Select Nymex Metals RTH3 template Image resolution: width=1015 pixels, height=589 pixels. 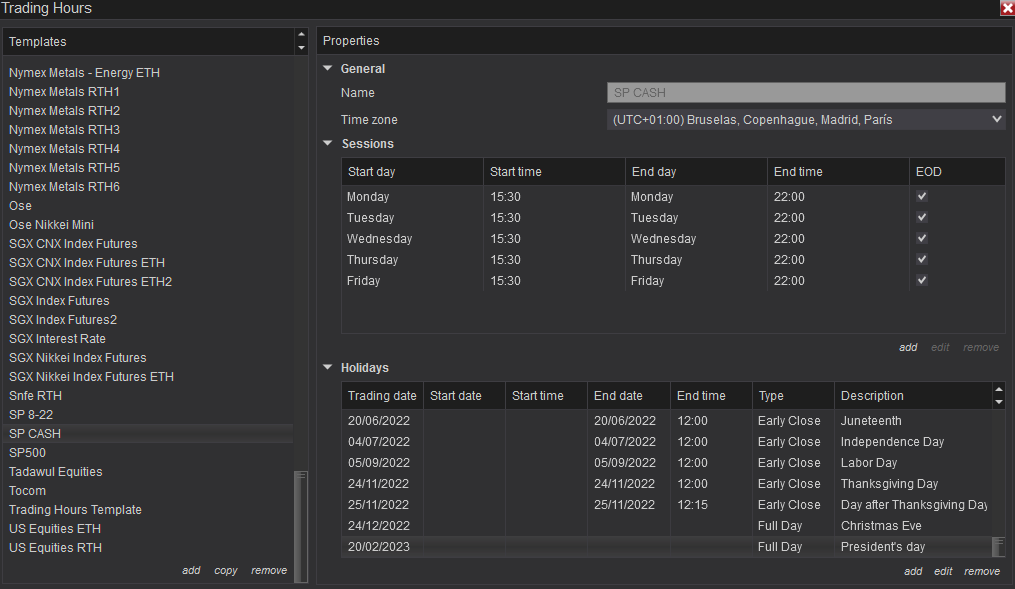point(64,129)
